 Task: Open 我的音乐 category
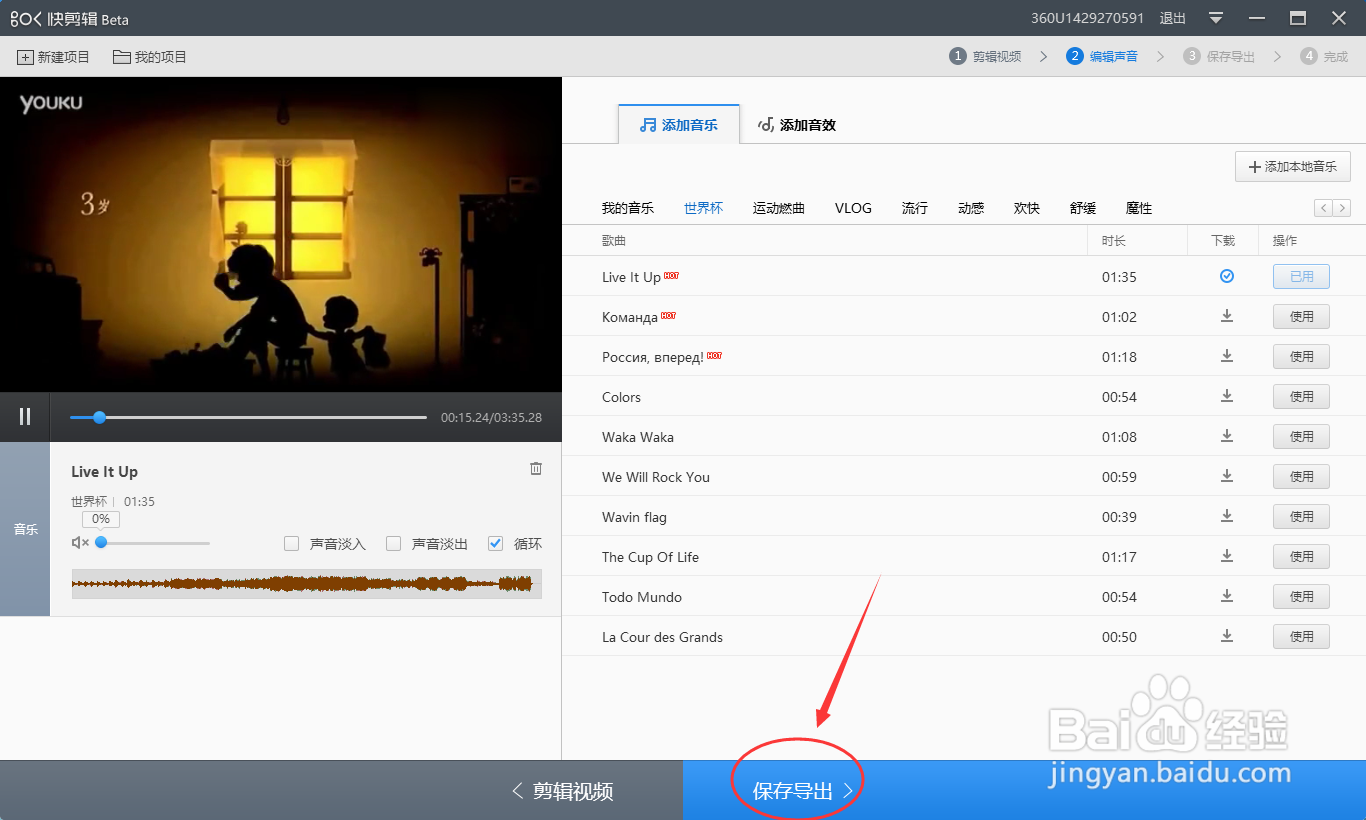[x=628, y=208]
